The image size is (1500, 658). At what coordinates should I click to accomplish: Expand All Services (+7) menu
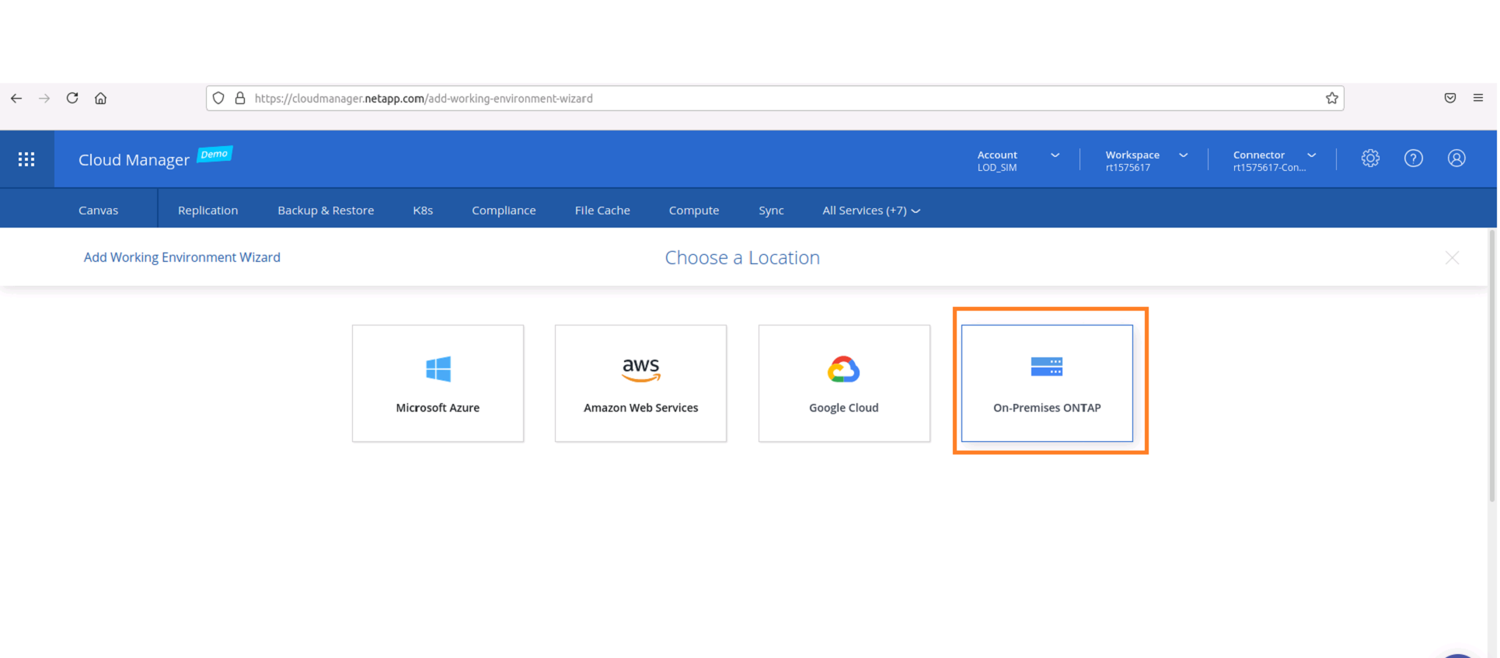871,210
